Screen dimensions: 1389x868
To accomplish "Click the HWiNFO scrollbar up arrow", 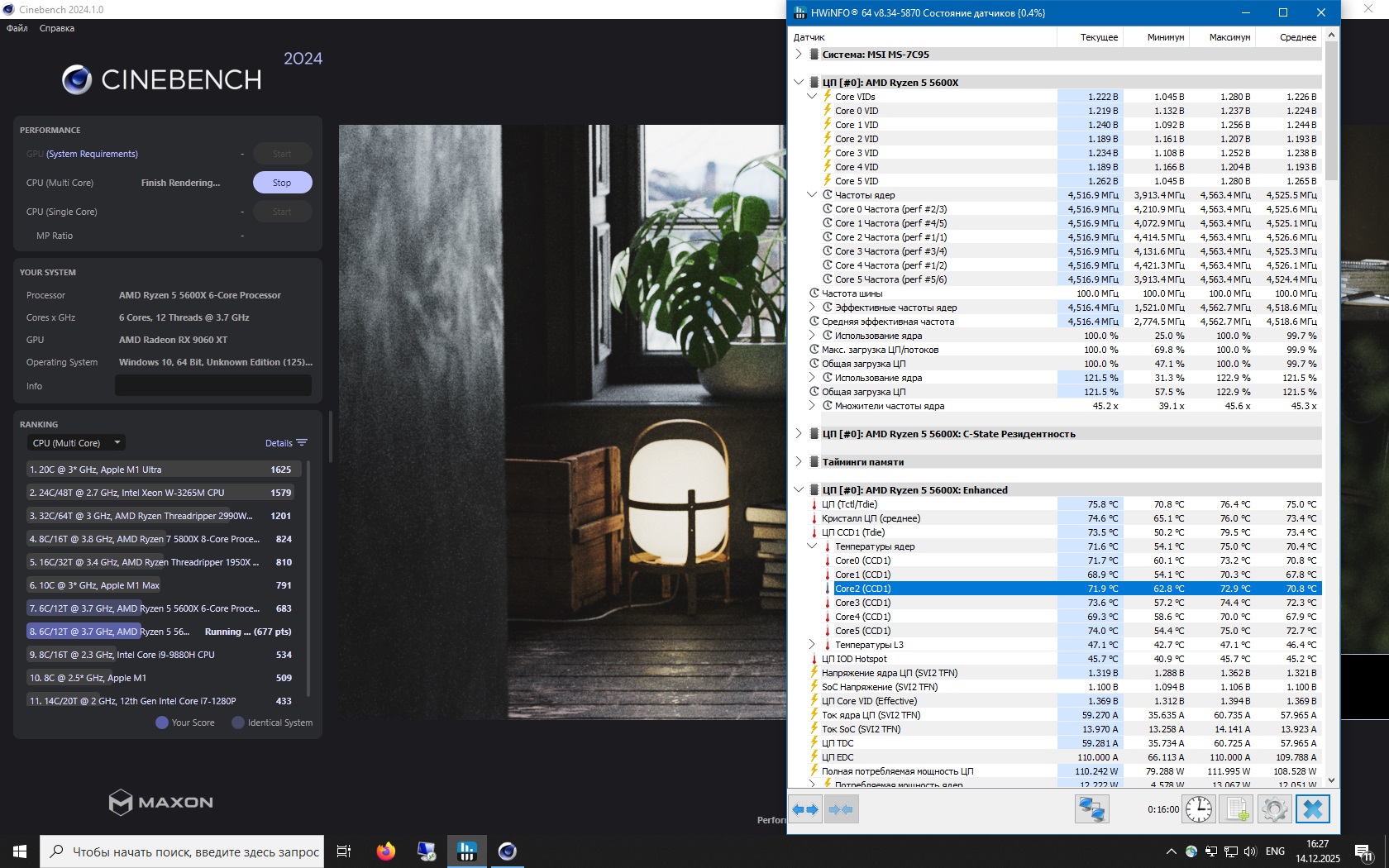I will pos(1331,35).
